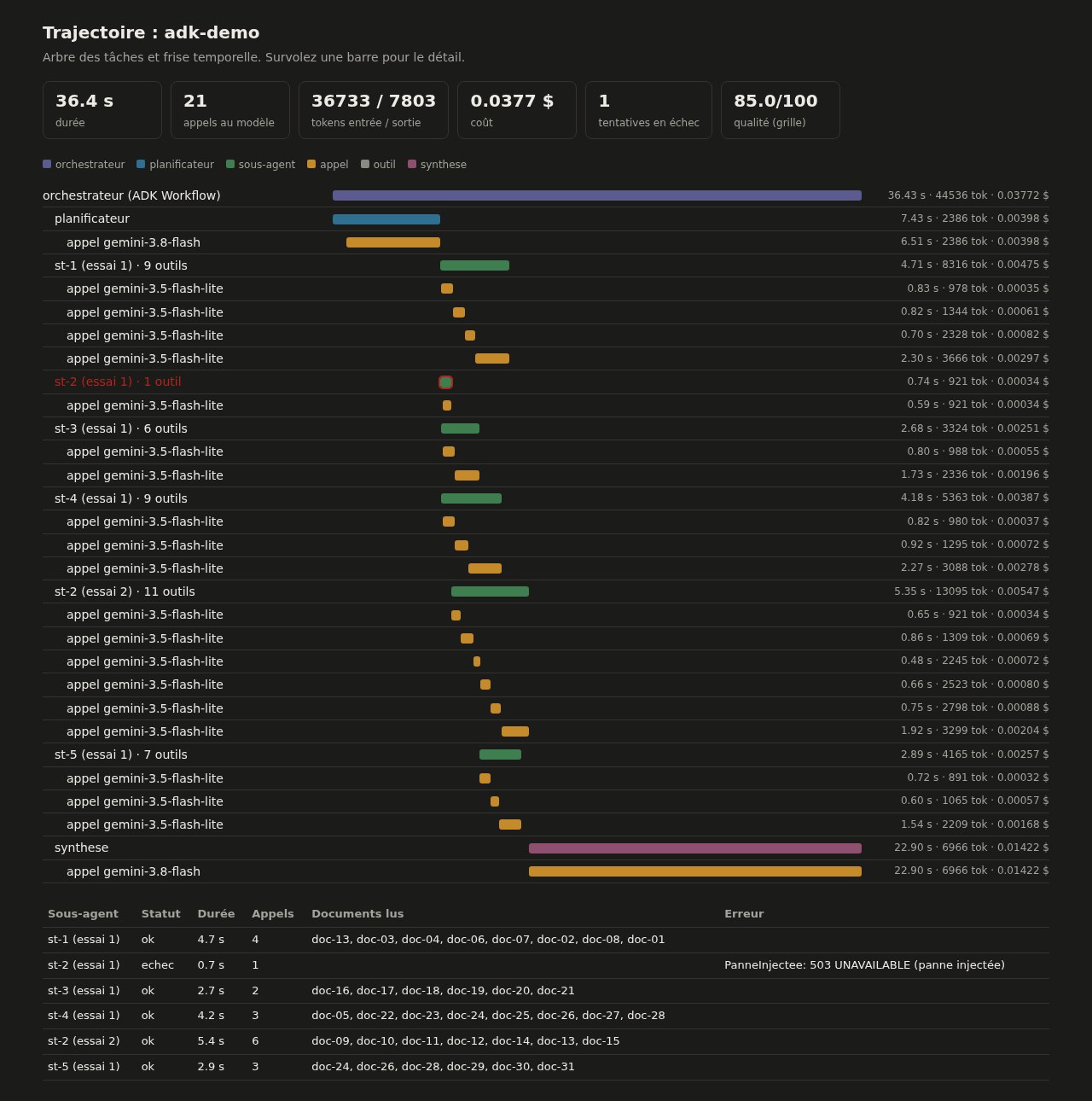Select the "st-1 (essai 1) · 9 outils" tree row
This screenshot has width=1092, height=1101.
click(546, 265)
